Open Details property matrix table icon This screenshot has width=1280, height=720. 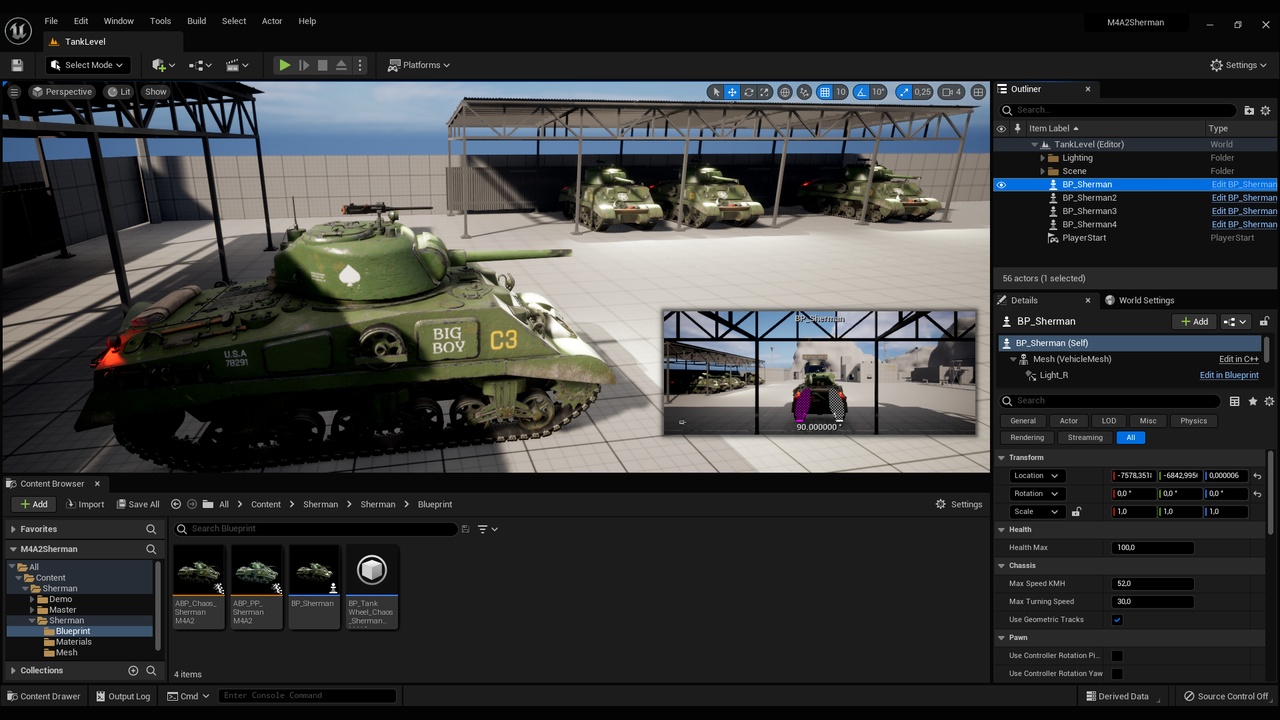click(x=1235, y=401)
